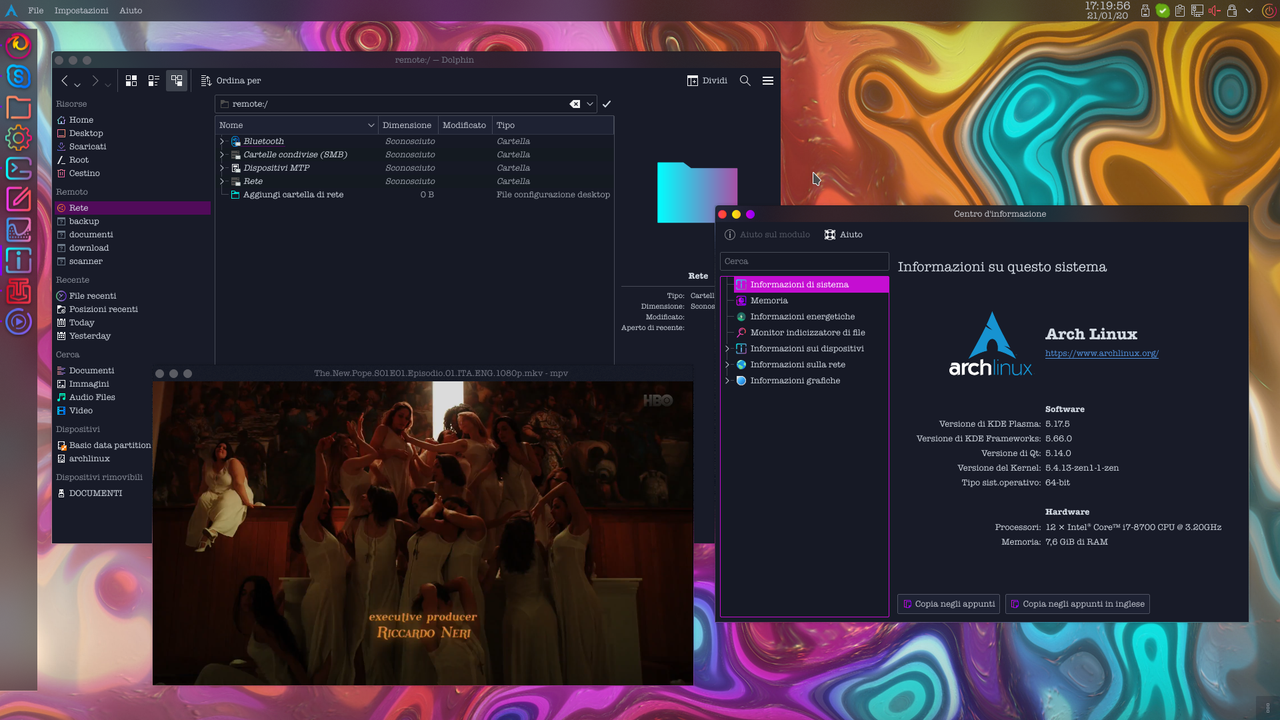Expand Cartelle condivise (SMB) row
This screenshot has width=1280, height=720.
click(x=222, y=155)
